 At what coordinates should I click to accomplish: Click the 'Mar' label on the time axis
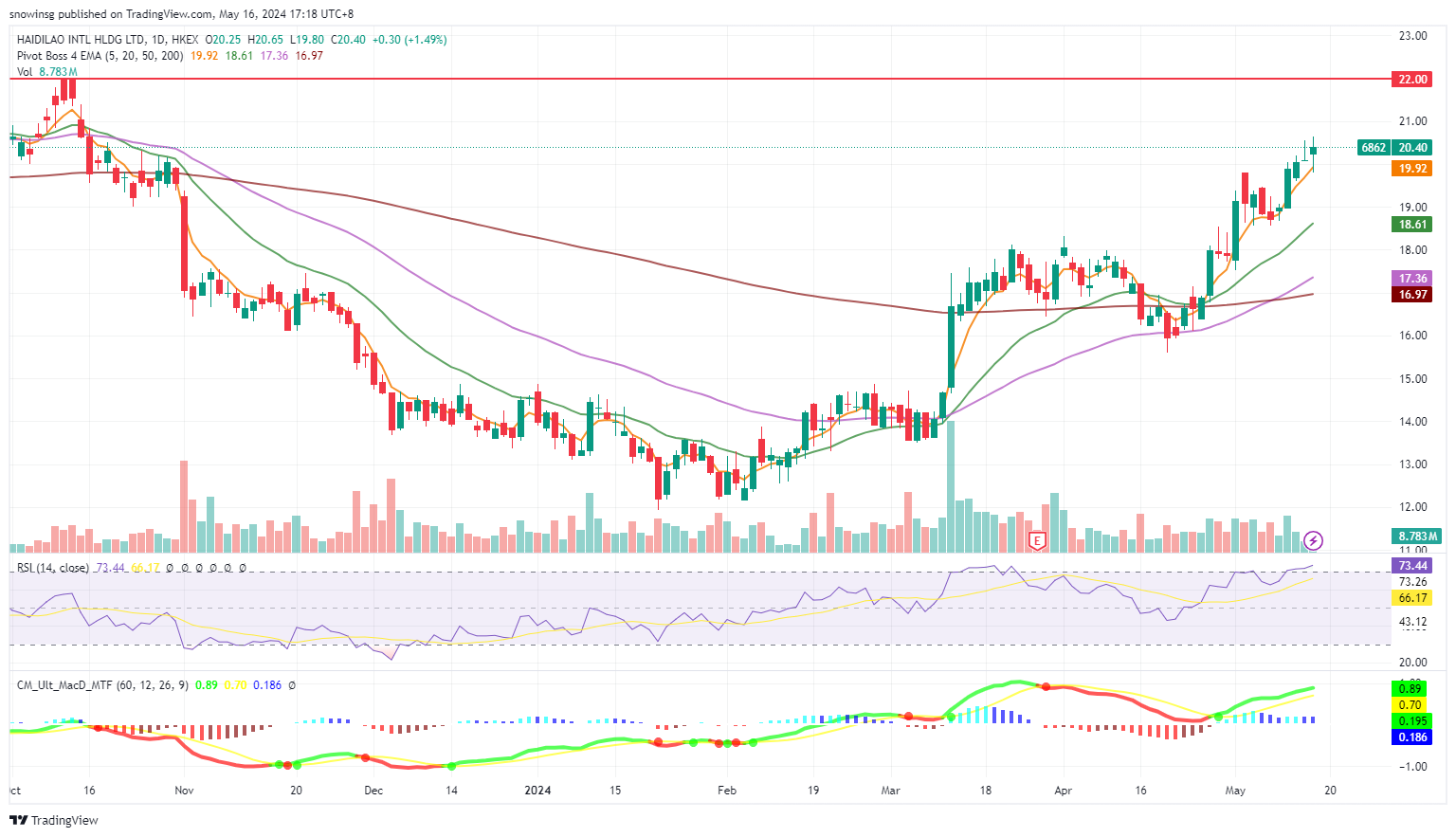tap(890, 791)
